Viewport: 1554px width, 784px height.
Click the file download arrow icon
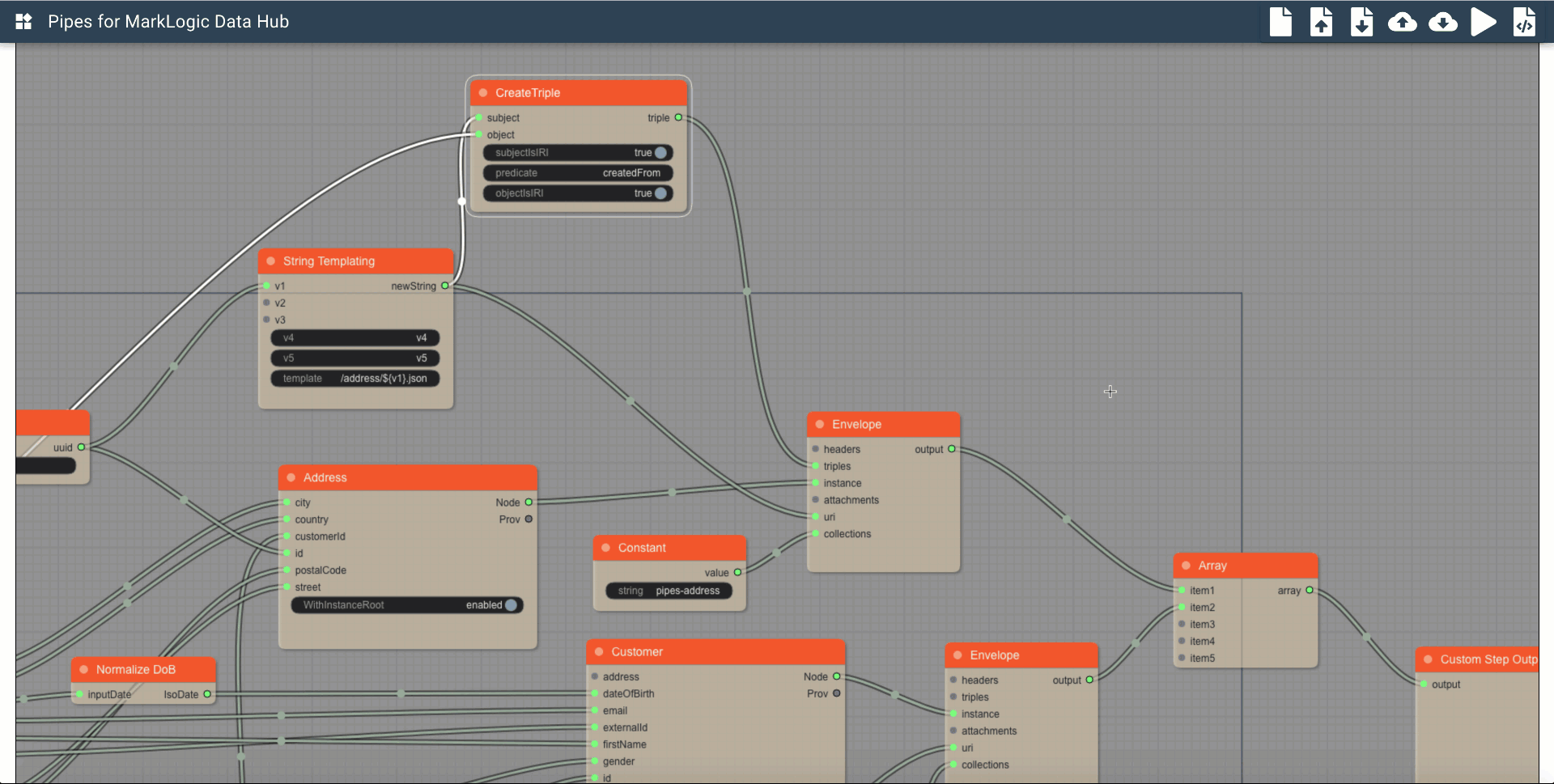click(1361, 22)
